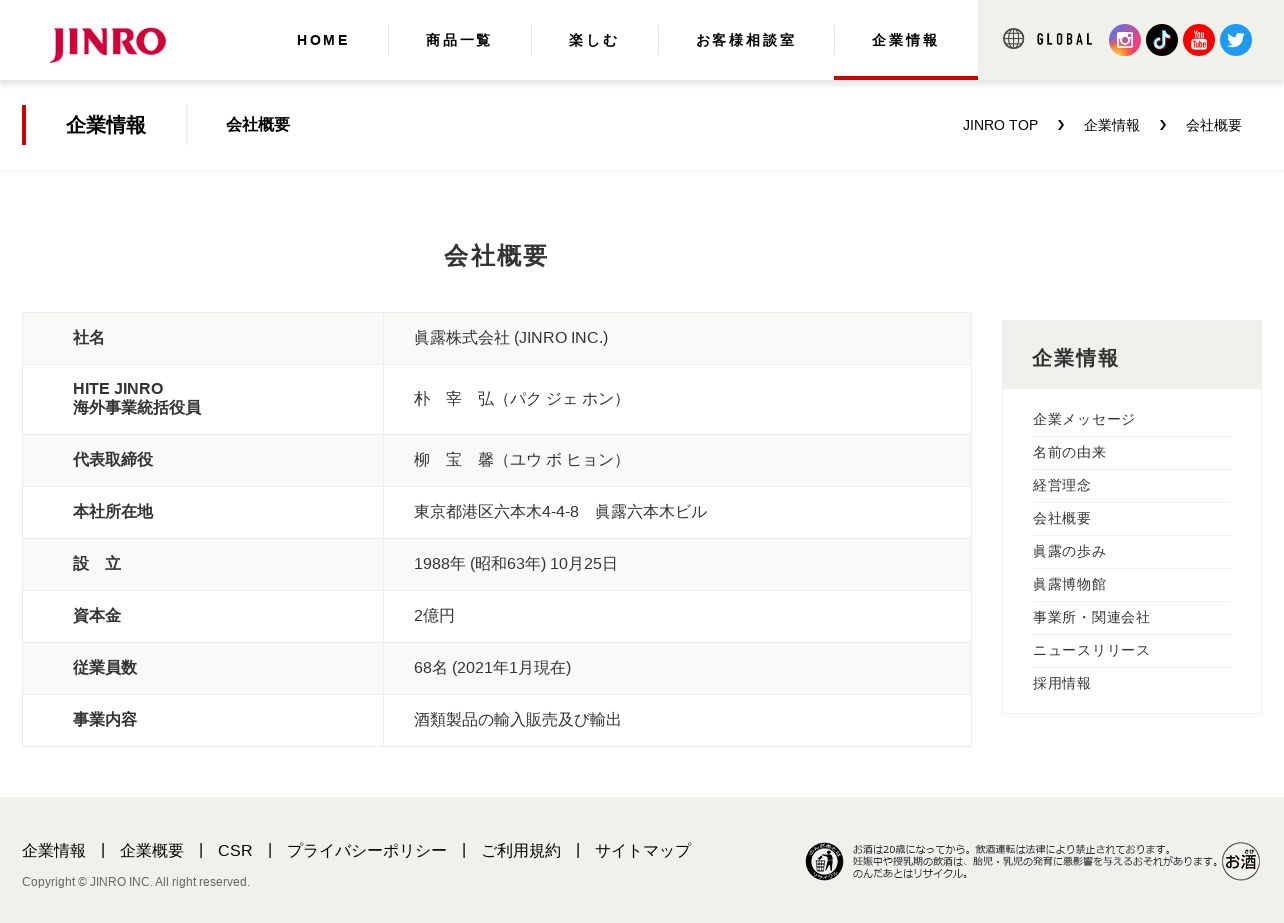Click the 本社所在地 row label

[113, 512]
